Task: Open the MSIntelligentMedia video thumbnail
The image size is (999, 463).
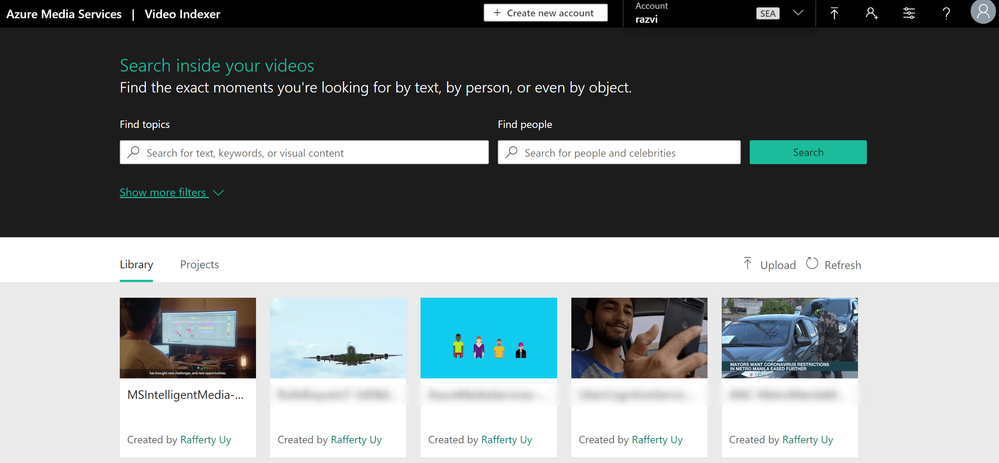Action: [x=188, y=338]
